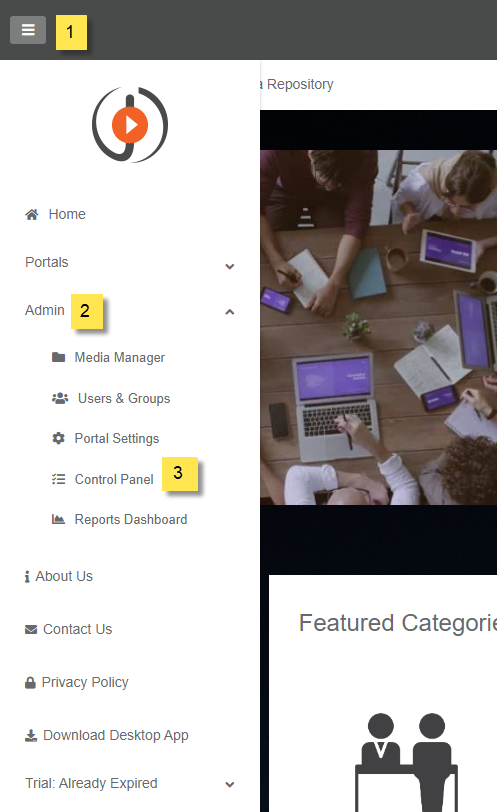Collapse the Admin section chevron
Screen dimensions: 497x812
(230, 312)
